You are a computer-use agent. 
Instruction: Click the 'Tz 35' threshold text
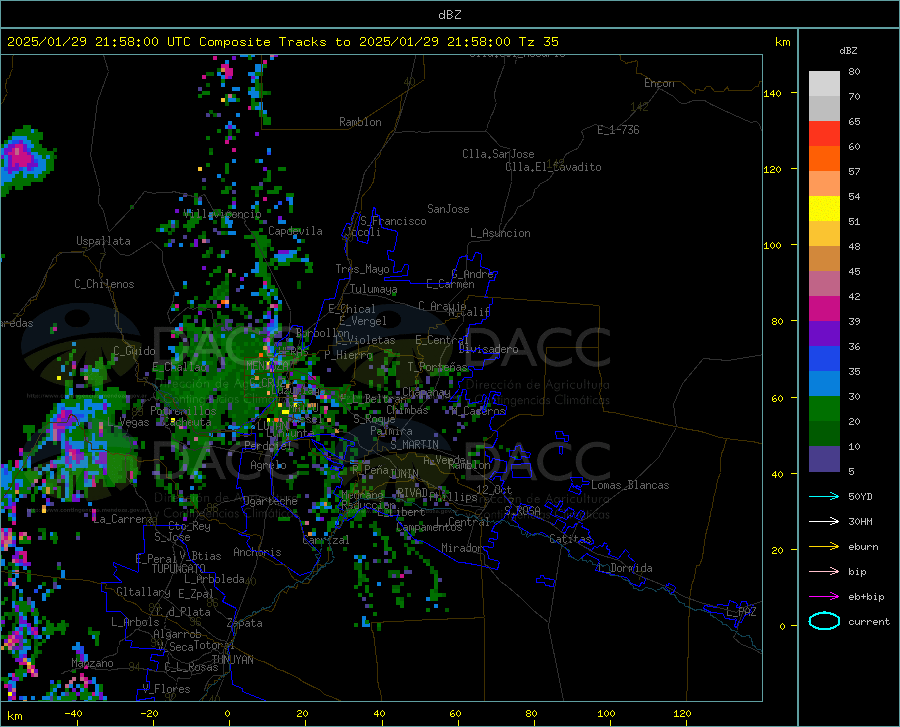point(538,42)
